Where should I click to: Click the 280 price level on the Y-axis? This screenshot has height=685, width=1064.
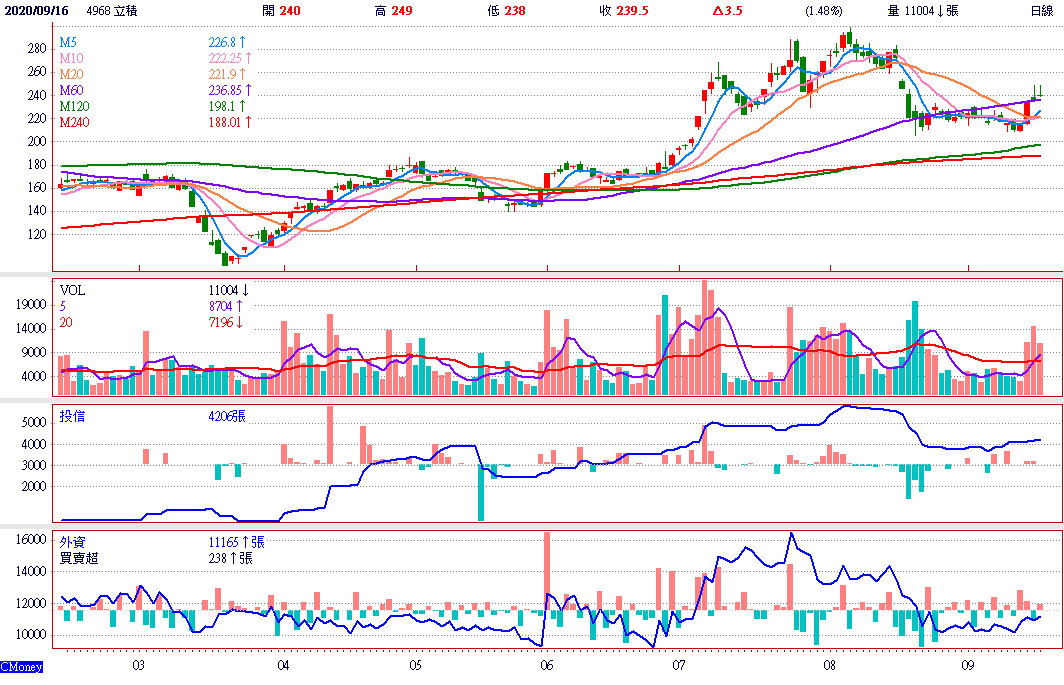38,49
